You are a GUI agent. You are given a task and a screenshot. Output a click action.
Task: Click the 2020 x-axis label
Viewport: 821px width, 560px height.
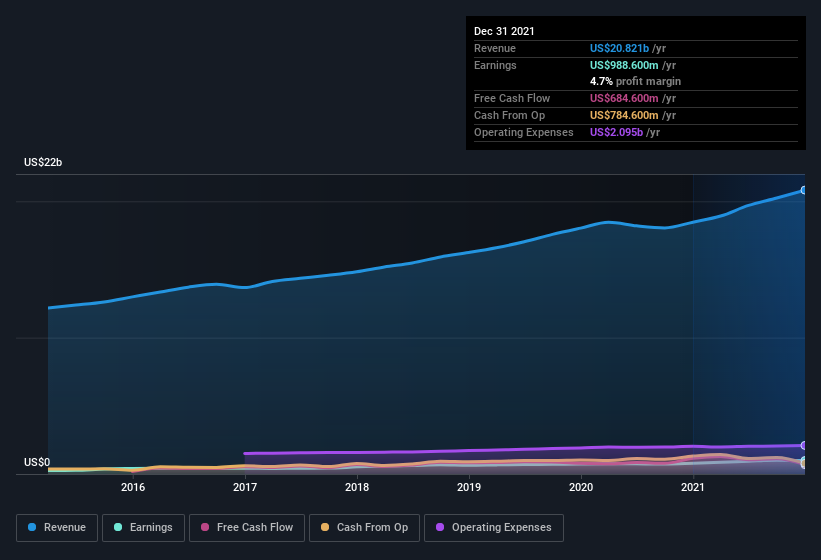point(581,487)
